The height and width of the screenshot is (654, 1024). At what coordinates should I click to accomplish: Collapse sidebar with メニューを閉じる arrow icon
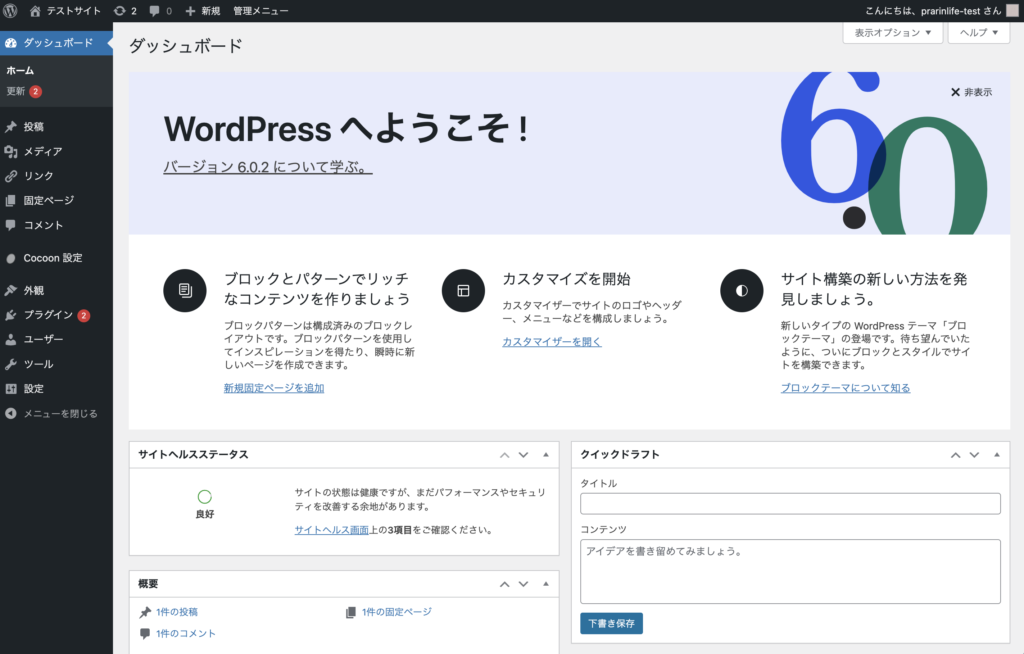[10, 413]
